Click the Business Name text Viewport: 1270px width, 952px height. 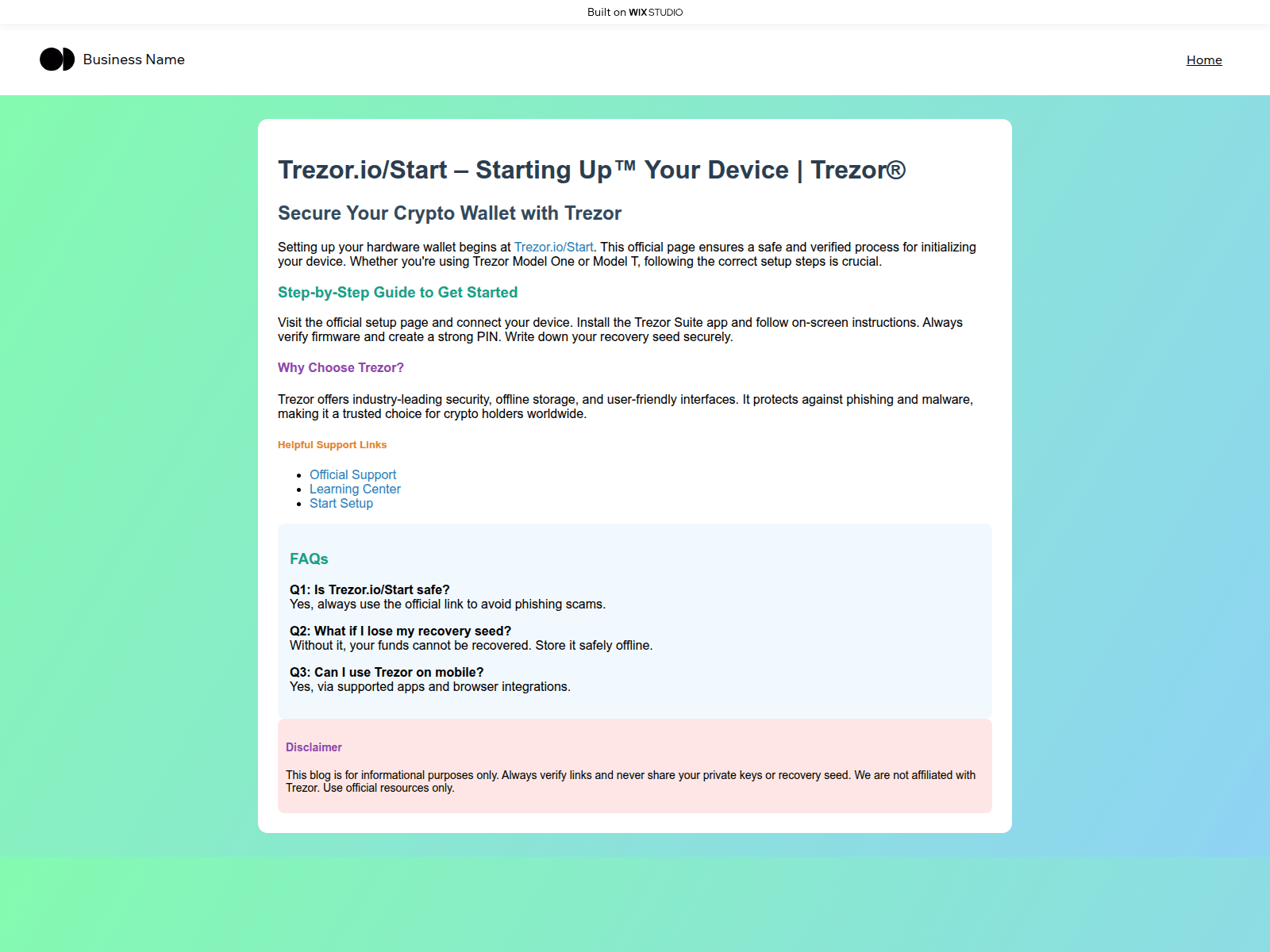pos(133,59)
